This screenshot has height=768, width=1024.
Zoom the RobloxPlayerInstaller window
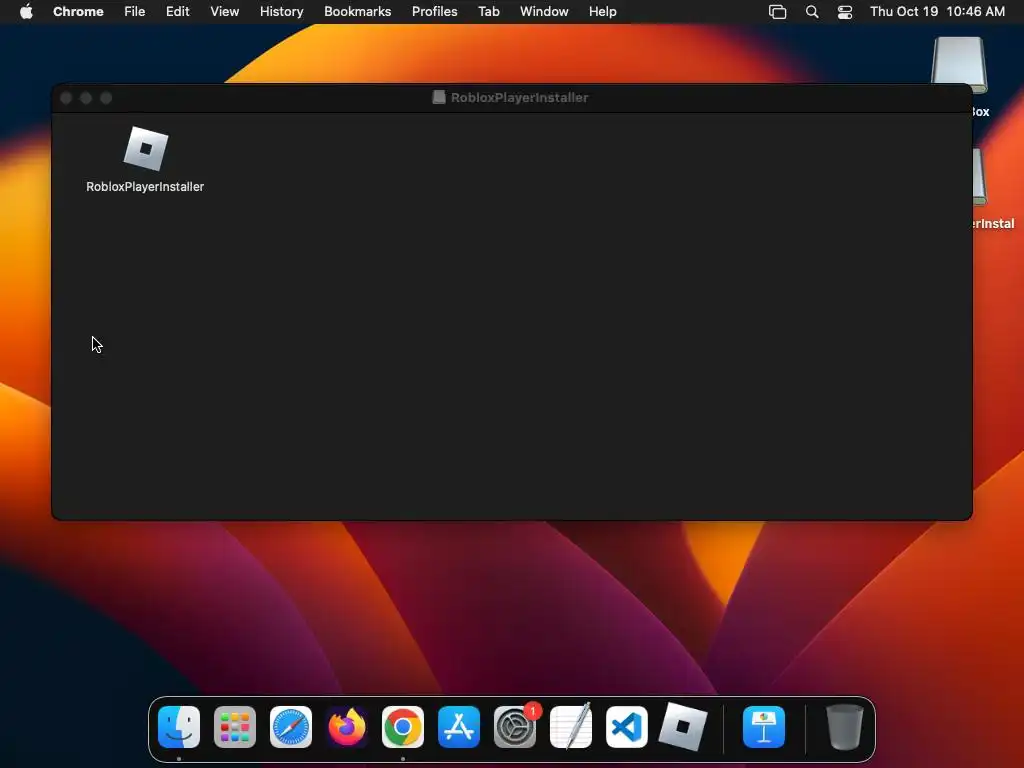[106, 98]
